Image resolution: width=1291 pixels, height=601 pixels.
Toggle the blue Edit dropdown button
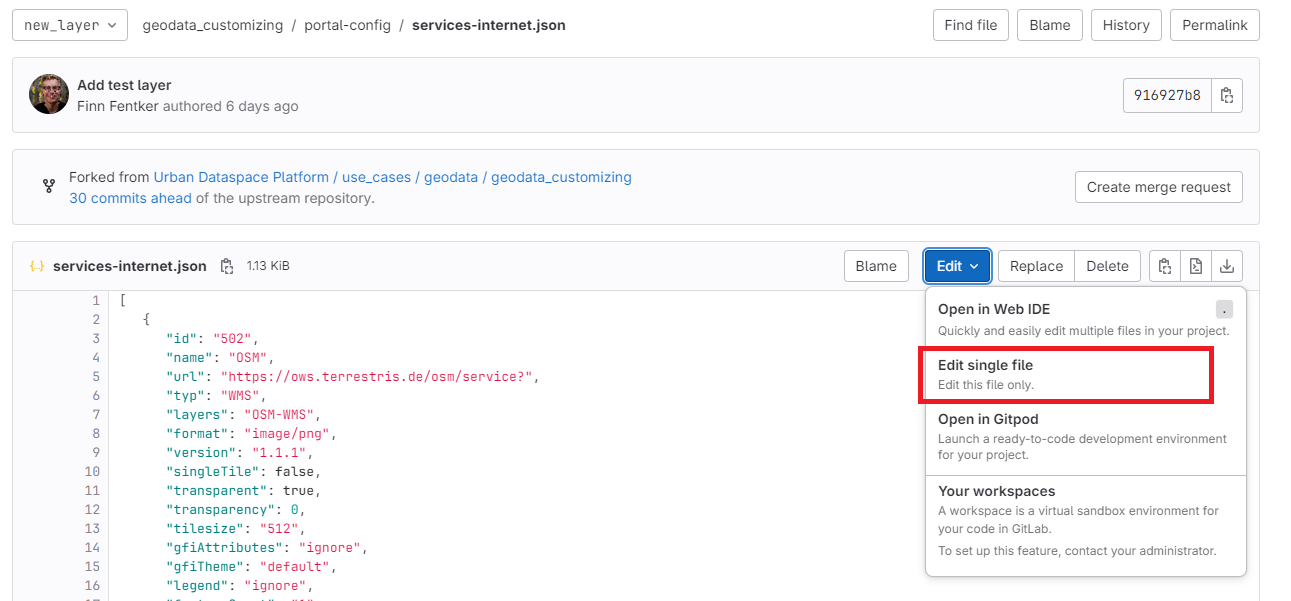click(x=958, y=266)
